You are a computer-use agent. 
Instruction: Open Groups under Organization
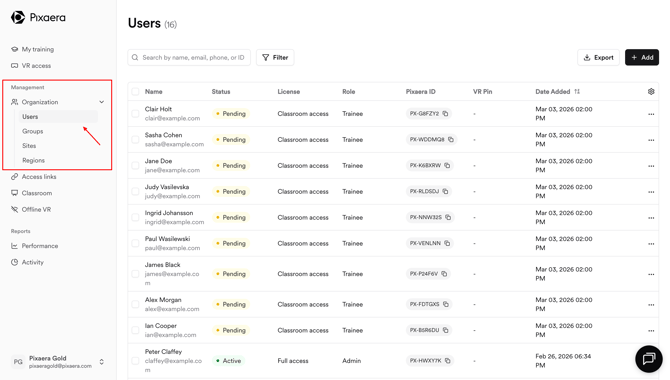pyautogui.click(x=32, y=131)
